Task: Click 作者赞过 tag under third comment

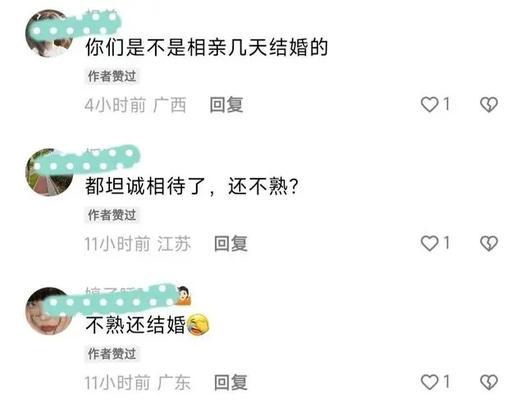Action: point(112,354)
